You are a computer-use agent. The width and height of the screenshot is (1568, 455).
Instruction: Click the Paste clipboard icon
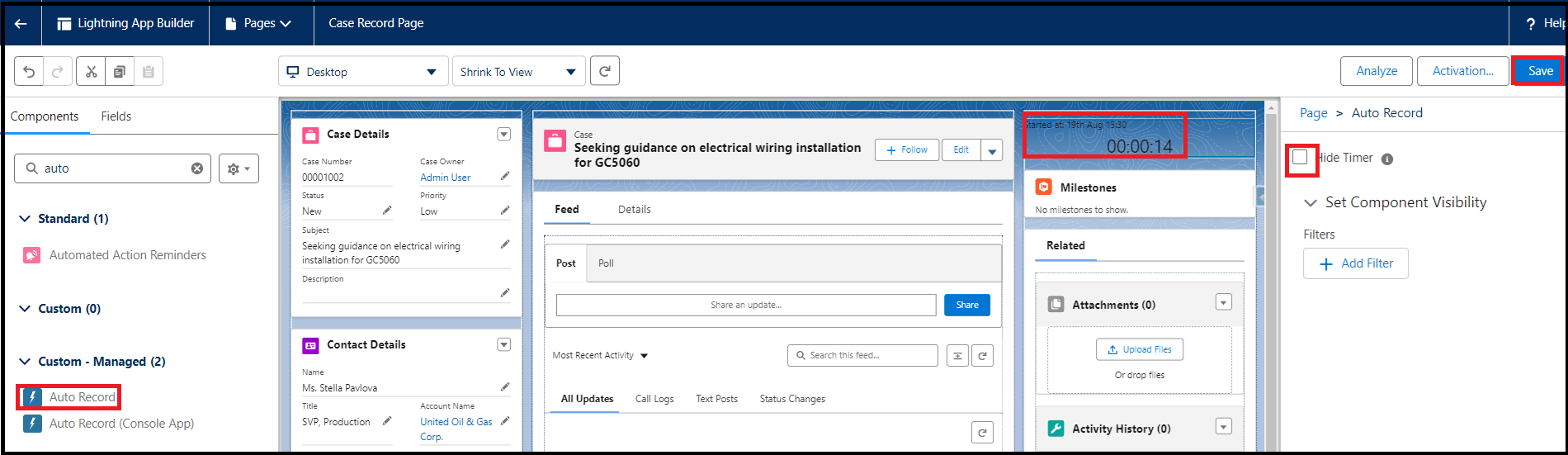pos(149,72)
